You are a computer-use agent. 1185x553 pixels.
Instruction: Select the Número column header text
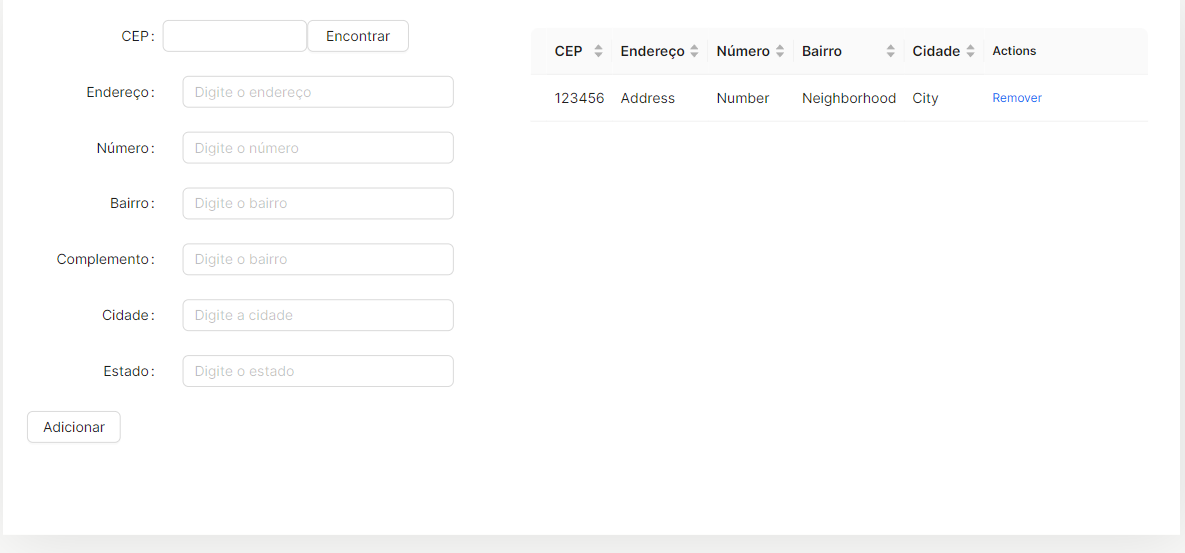pos(743,51)
